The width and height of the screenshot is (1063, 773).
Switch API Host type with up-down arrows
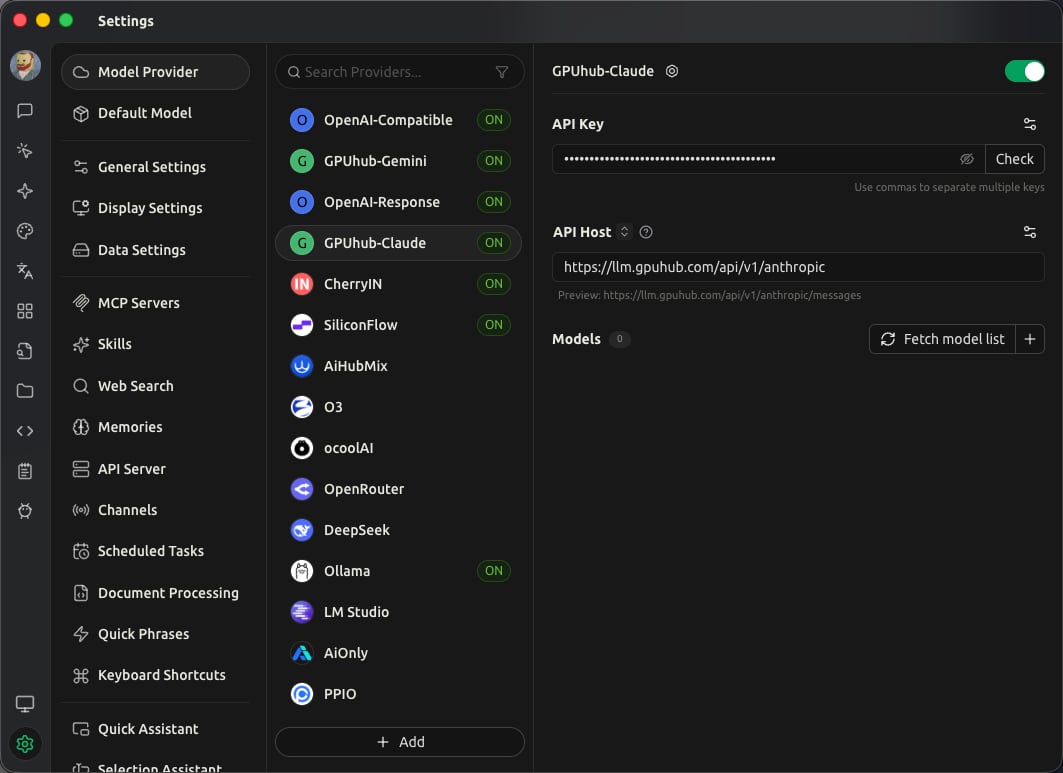click(x=624, y=232)
